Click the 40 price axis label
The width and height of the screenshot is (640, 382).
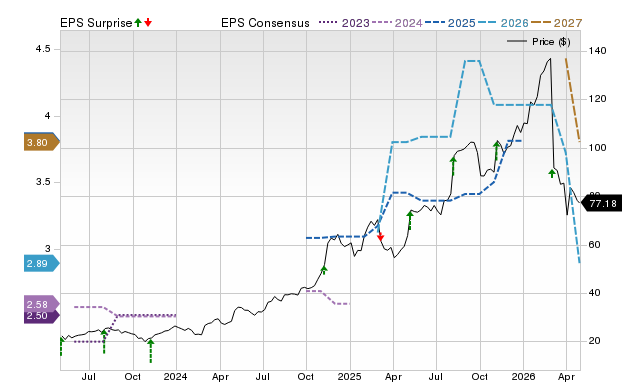point(595,293)
